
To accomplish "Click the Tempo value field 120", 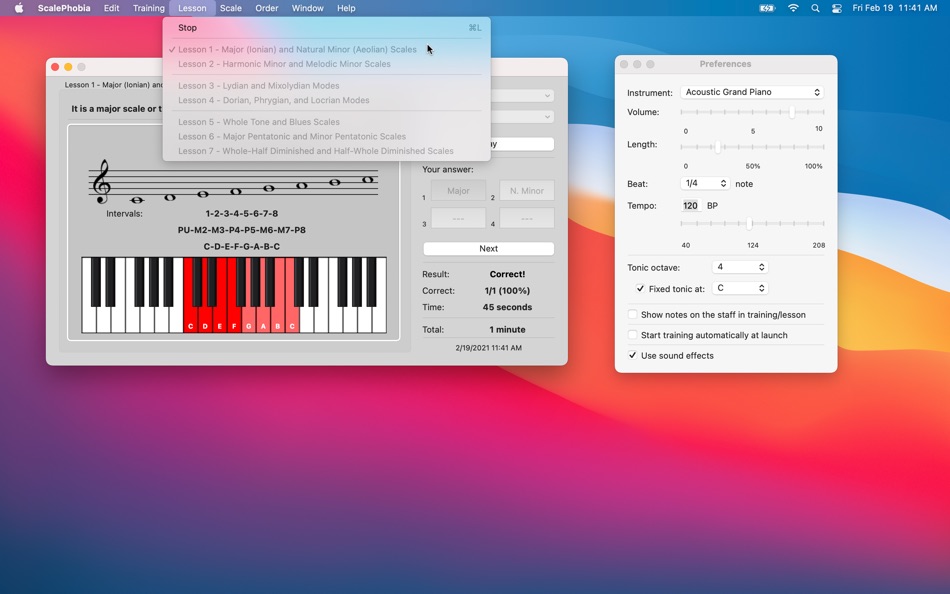I will pyautogui.click(x=690, y=205).
